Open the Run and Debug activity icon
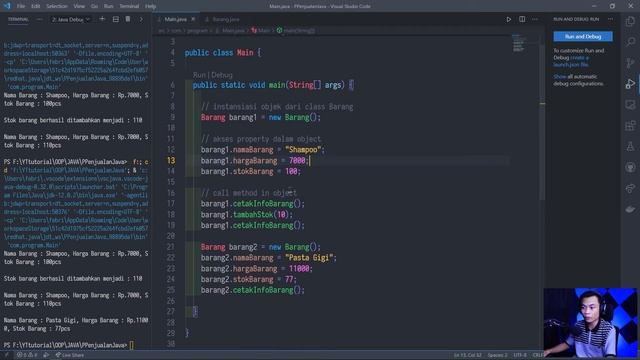 coord(630,84)
